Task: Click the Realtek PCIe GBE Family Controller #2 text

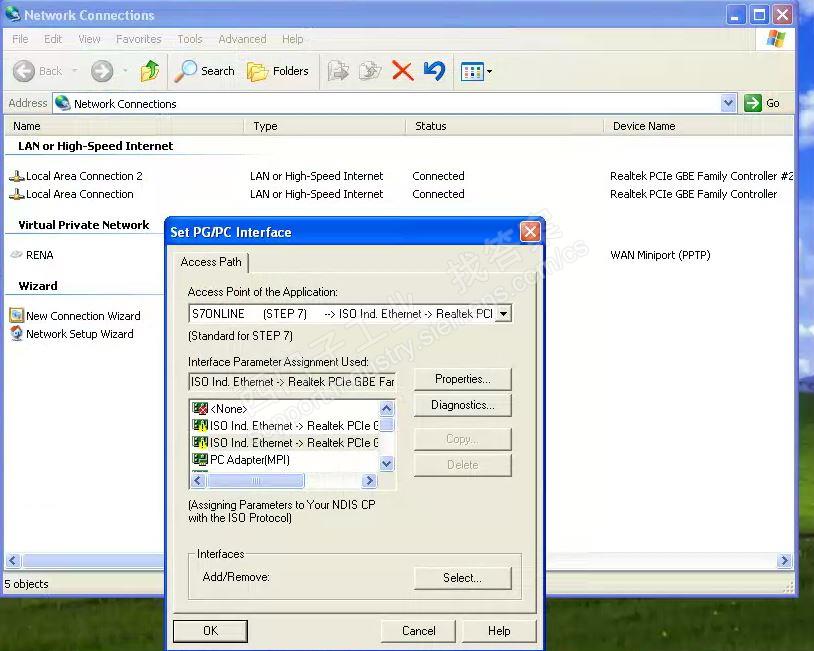Action: coord(701,176)
